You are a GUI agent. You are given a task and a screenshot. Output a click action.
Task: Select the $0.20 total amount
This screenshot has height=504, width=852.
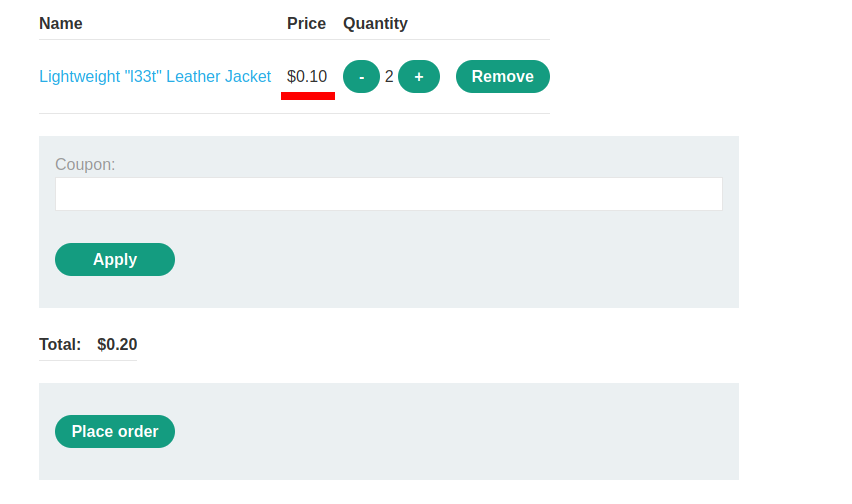pos(117,345)
